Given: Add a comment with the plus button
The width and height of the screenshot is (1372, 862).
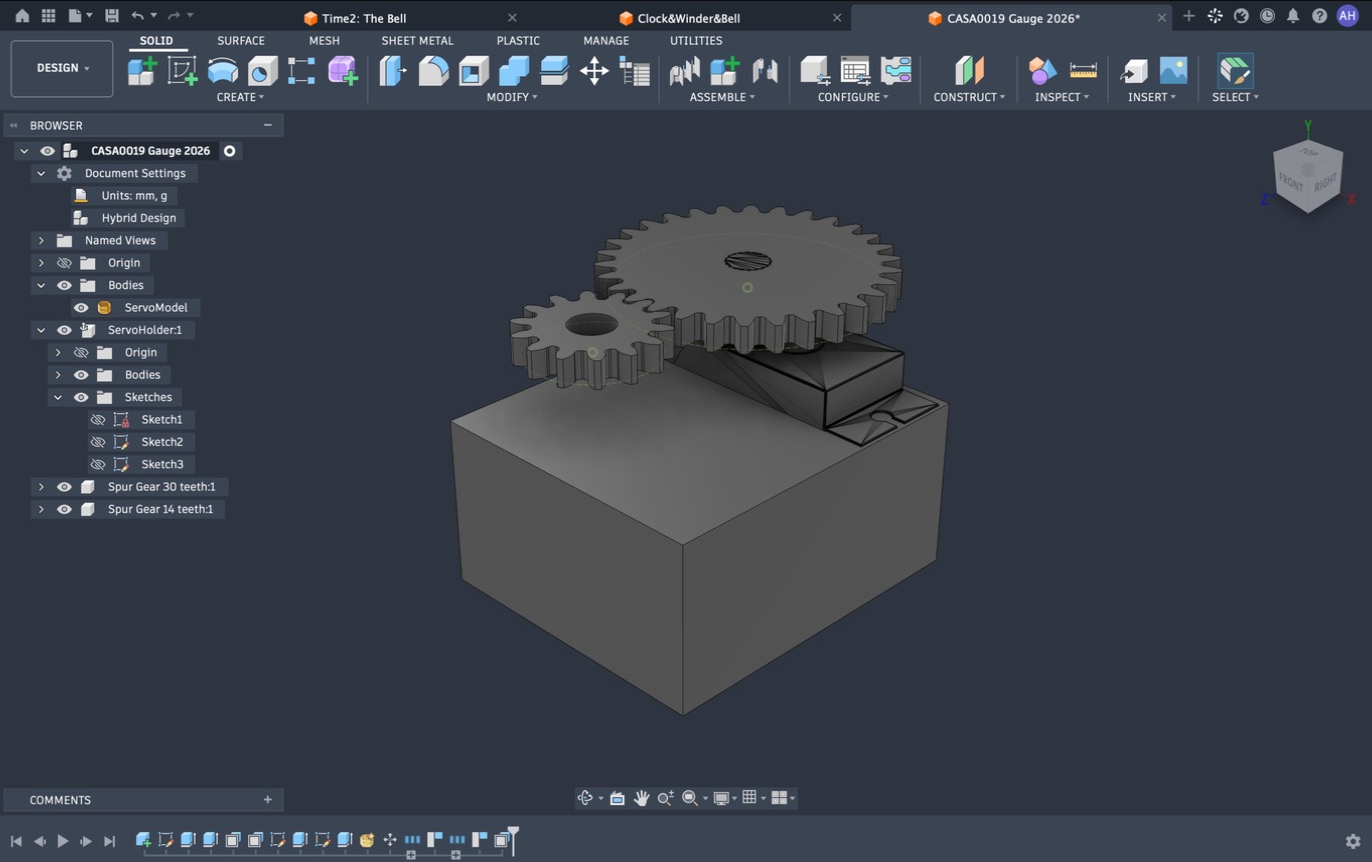Looking at the screenshot, I should point(267,800).
